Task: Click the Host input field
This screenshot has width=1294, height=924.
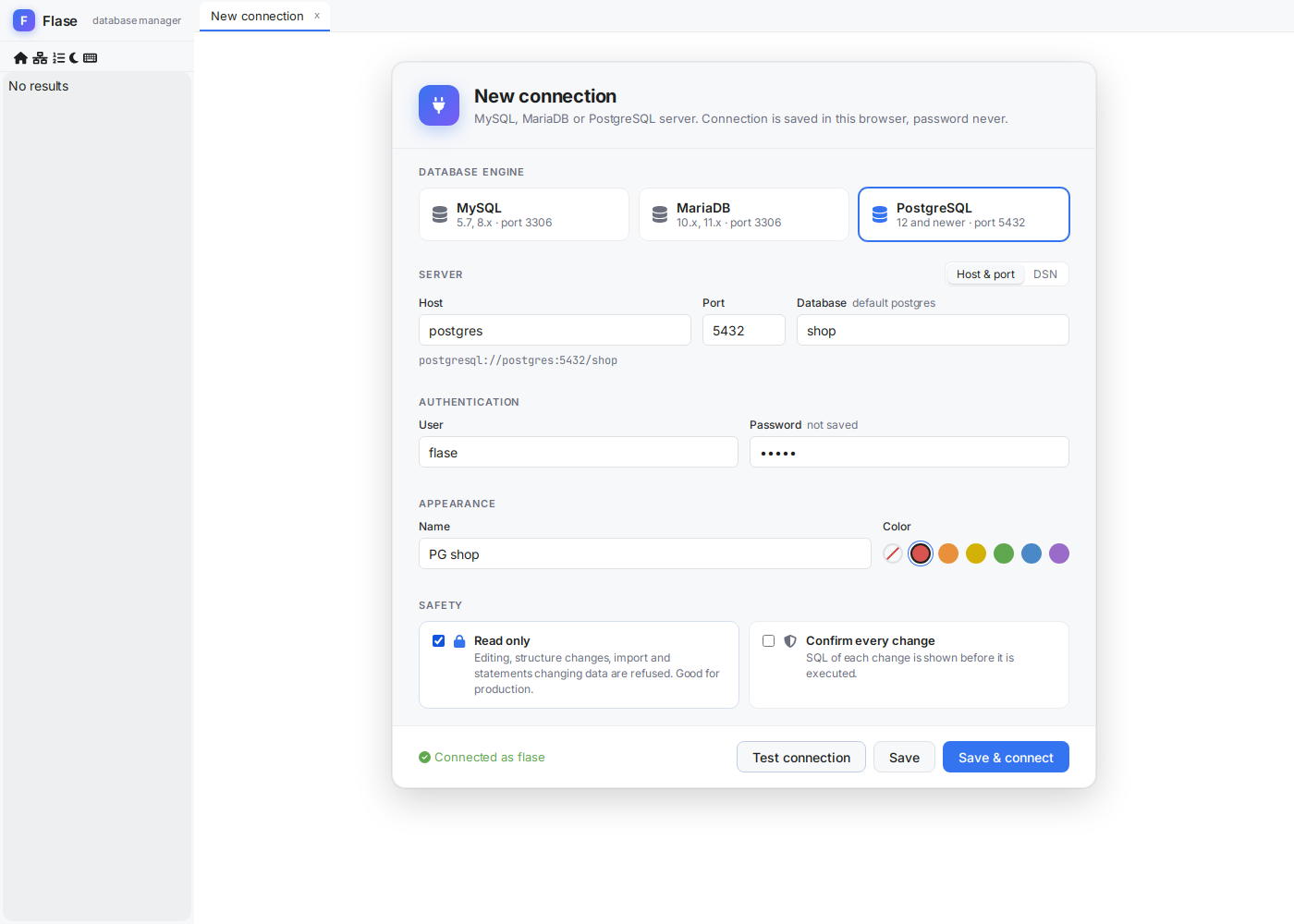Action: (555, 330)
